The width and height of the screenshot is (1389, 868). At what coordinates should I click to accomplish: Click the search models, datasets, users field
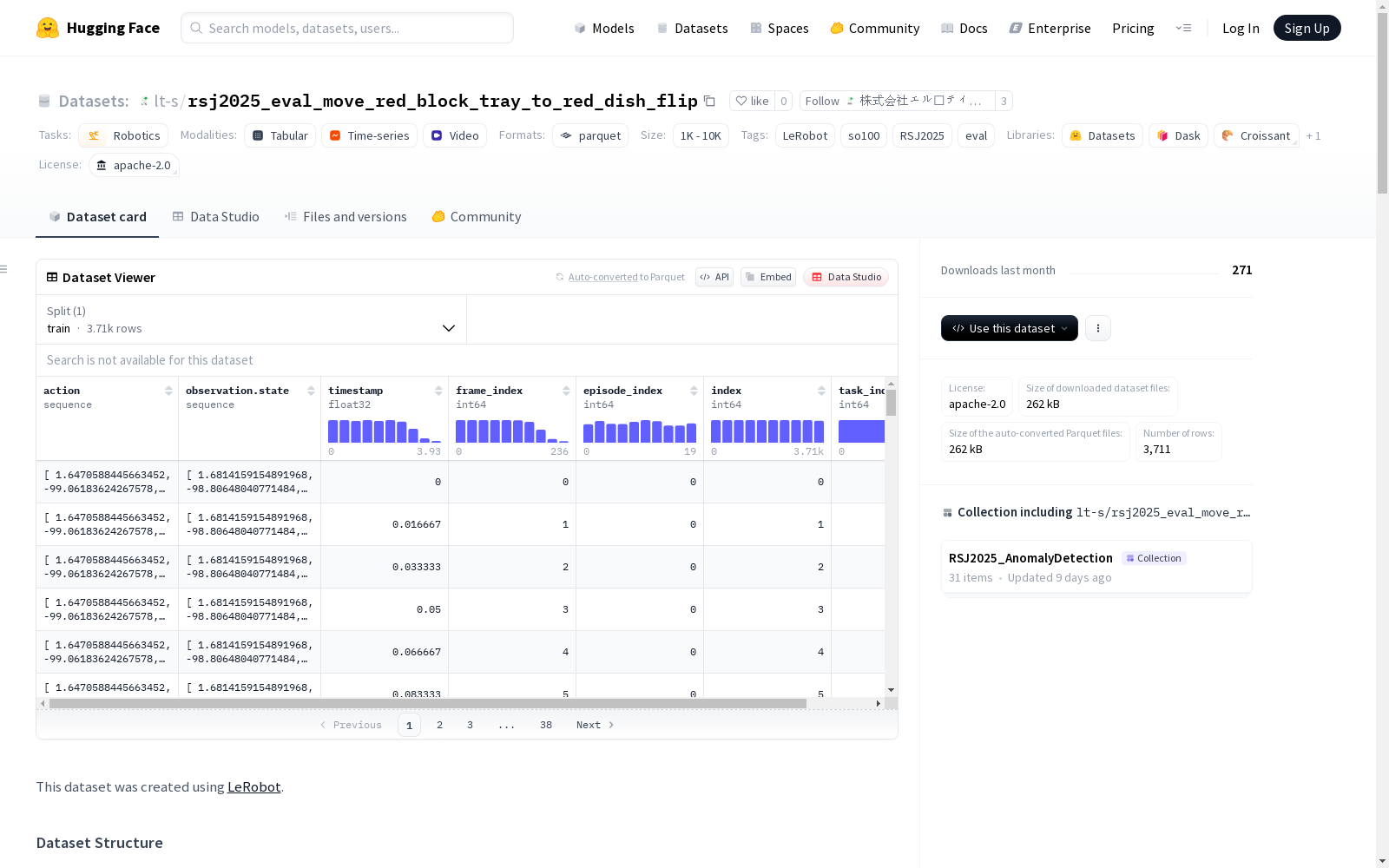pos(347,28)
